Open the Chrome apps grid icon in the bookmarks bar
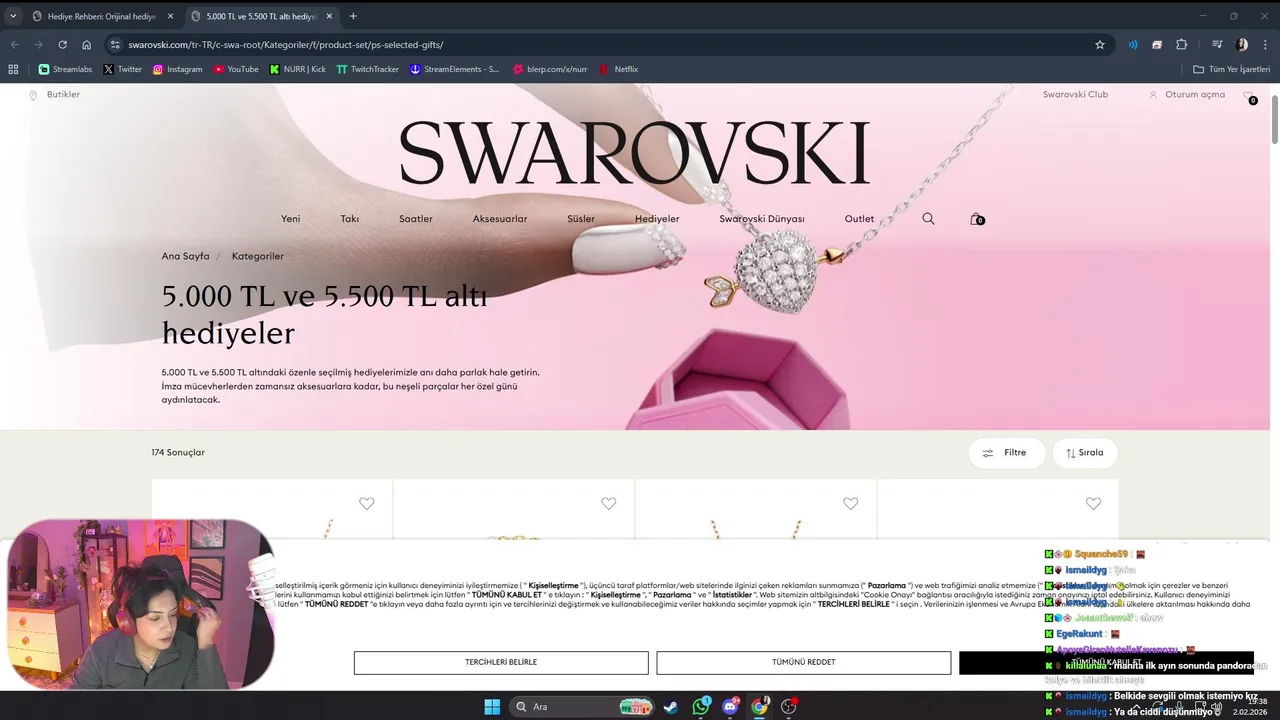This screenshot has width=1280, height=720. (x=13, y=69)
